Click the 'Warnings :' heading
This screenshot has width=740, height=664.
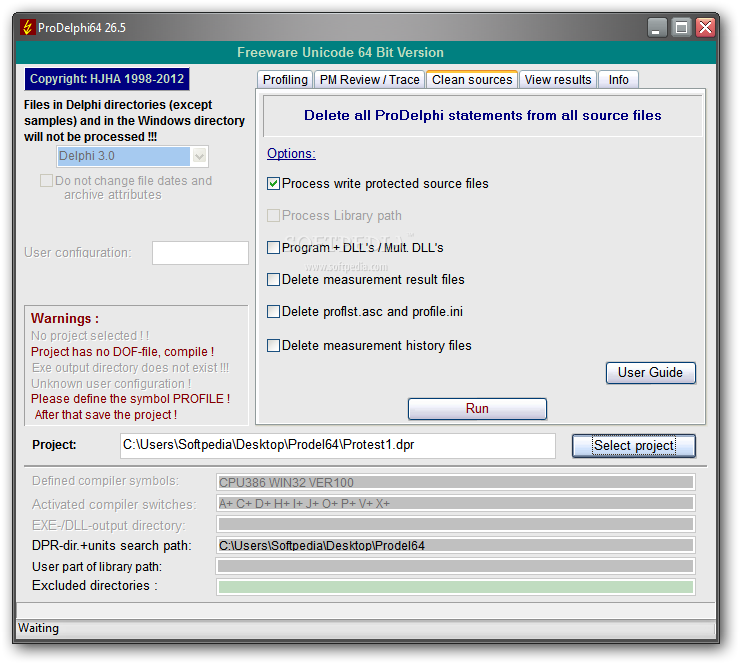pos(65,319)
